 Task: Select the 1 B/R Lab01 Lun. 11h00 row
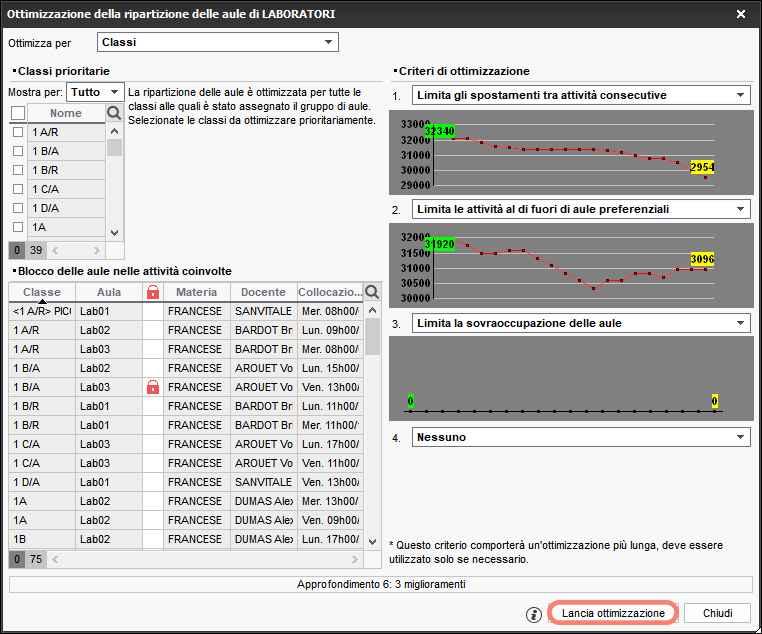coord(186,406)
